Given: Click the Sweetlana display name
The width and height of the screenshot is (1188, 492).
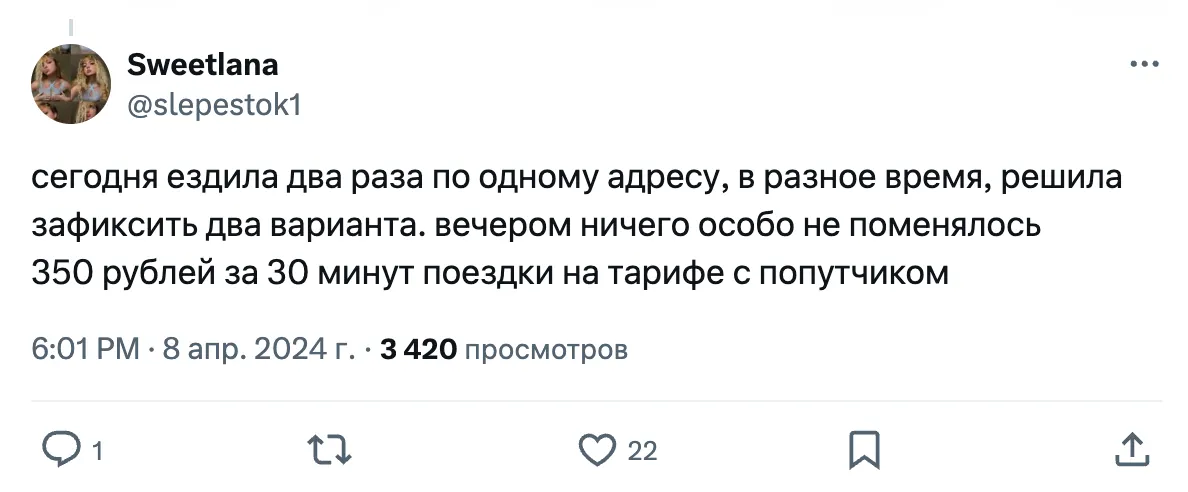Looking at the screenshot, I should tap(203, 66).
